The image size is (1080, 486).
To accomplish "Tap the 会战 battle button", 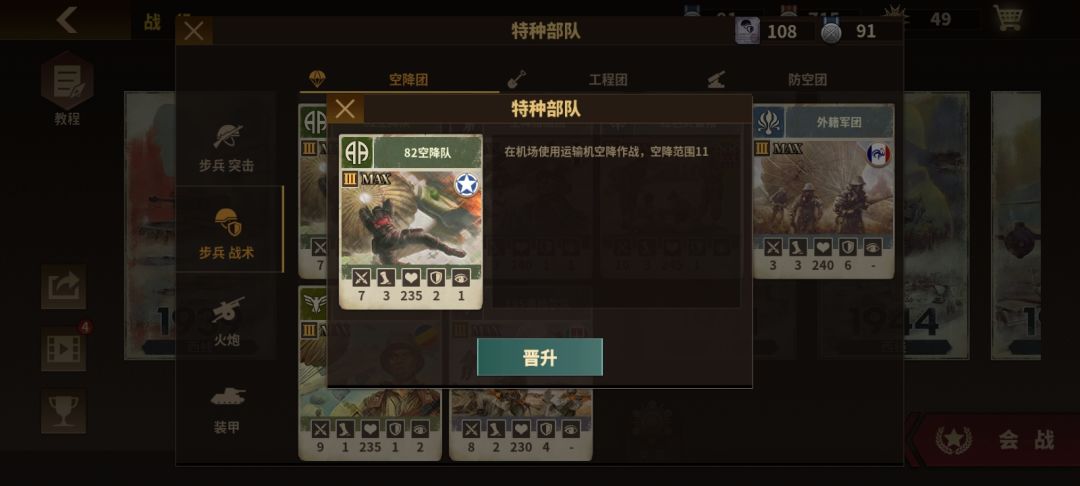I will [x=995, y=439].
